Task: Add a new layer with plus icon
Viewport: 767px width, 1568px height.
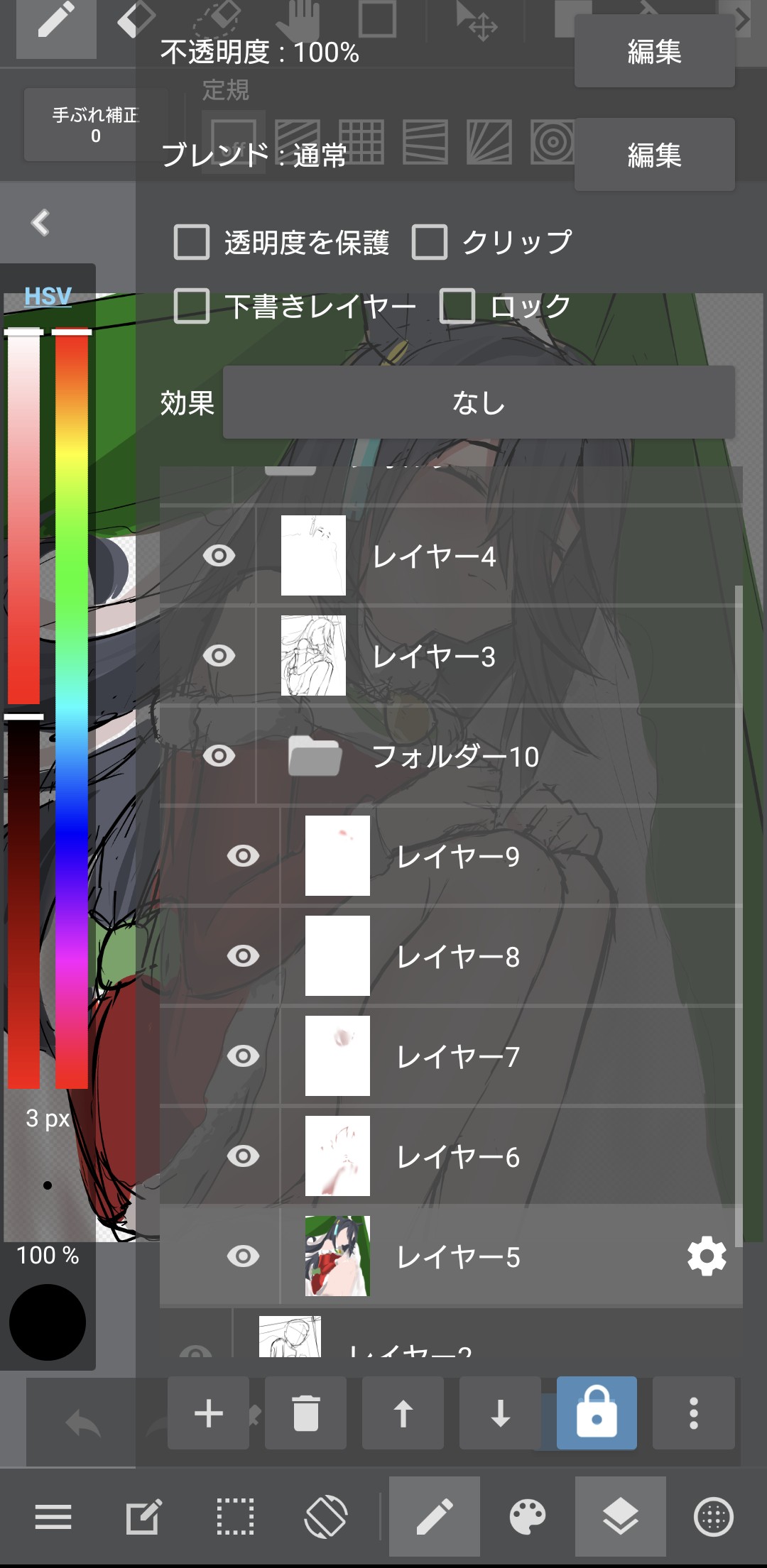Action: pyautogui.click(x=208, y=1413)
